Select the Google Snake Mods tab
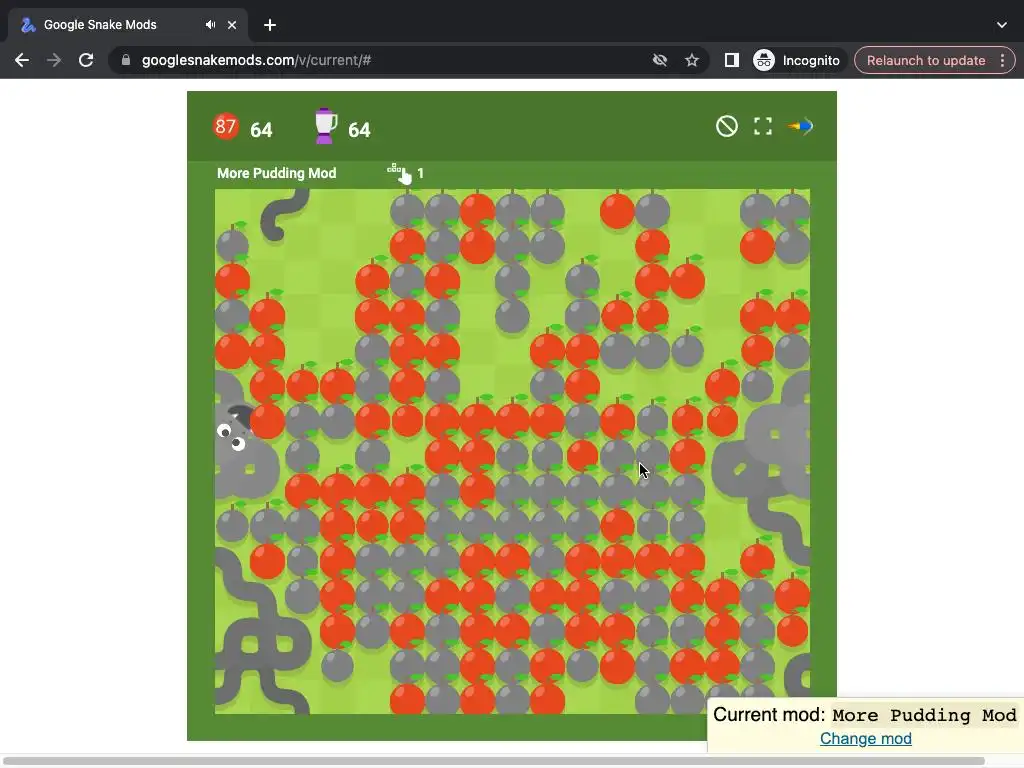1024x768 pixels. pyautogui.click(x=128, y=25)
